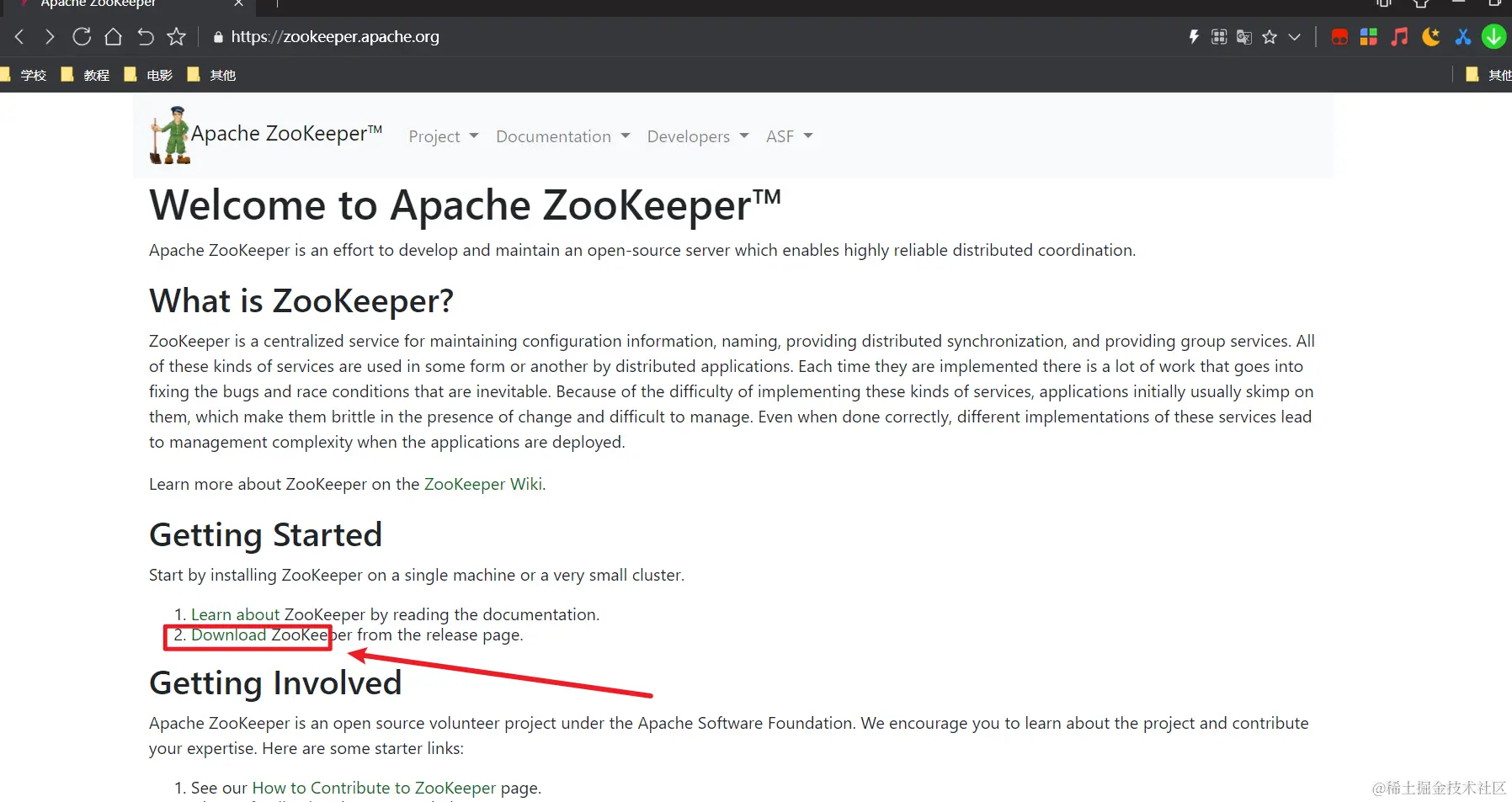Click the text "Learn more about ZooKeeper on the"

click(285, 484)
